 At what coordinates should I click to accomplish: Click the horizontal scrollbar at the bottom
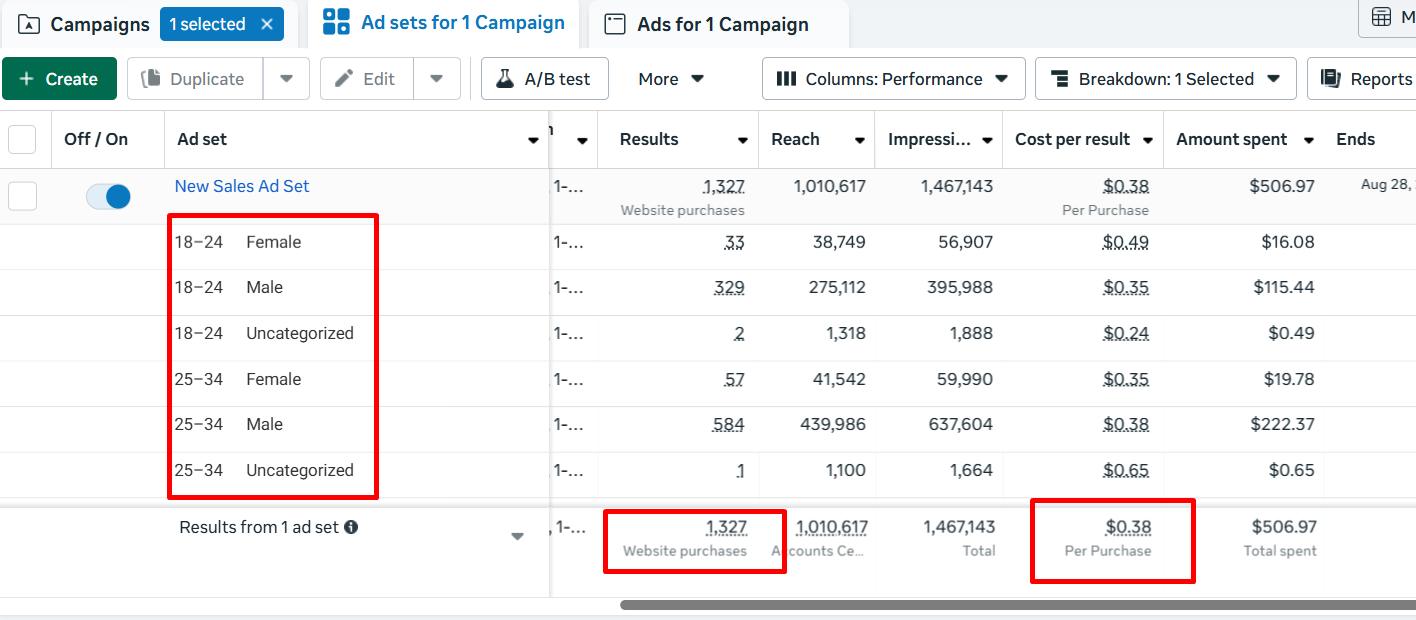1000,604
